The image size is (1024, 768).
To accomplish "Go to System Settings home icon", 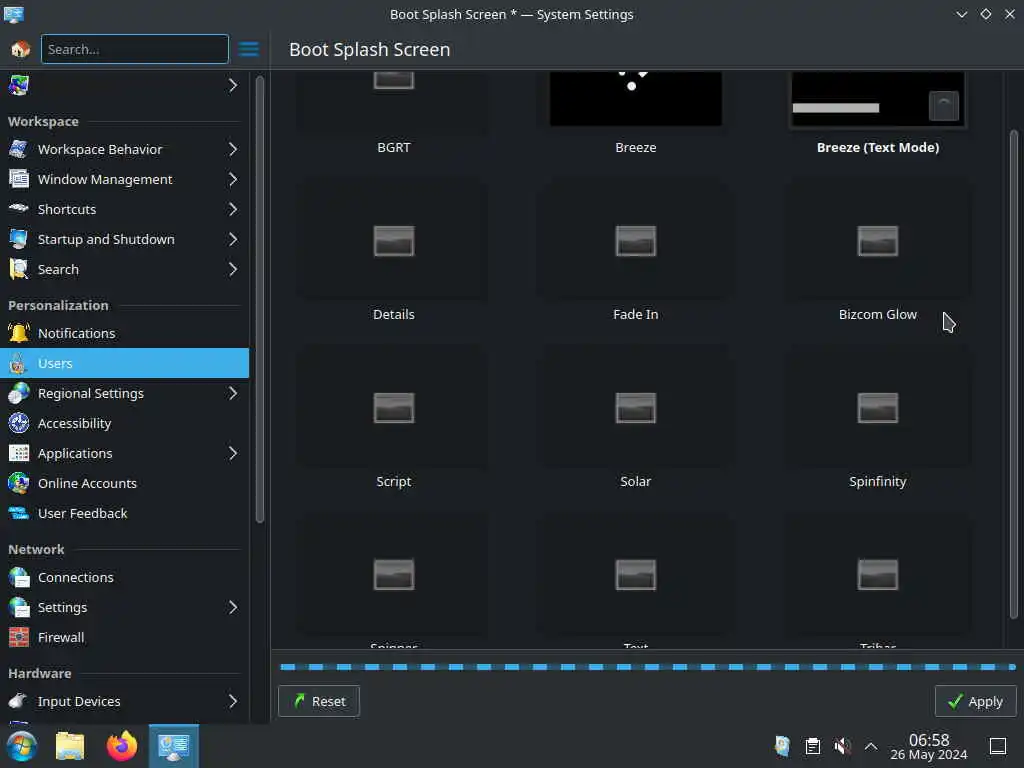I will [x=20, y=49].
